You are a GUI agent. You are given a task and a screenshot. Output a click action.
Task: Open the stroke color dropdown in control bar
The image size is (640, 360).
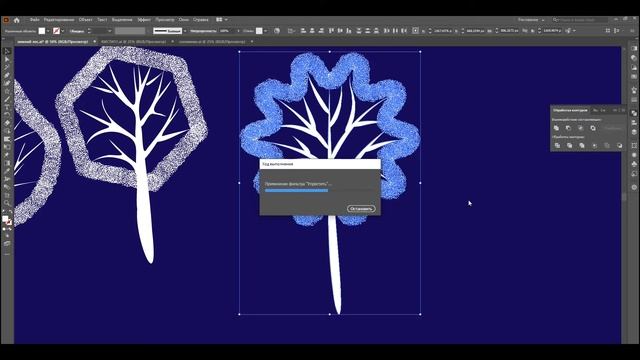click(x=63, y=31)
